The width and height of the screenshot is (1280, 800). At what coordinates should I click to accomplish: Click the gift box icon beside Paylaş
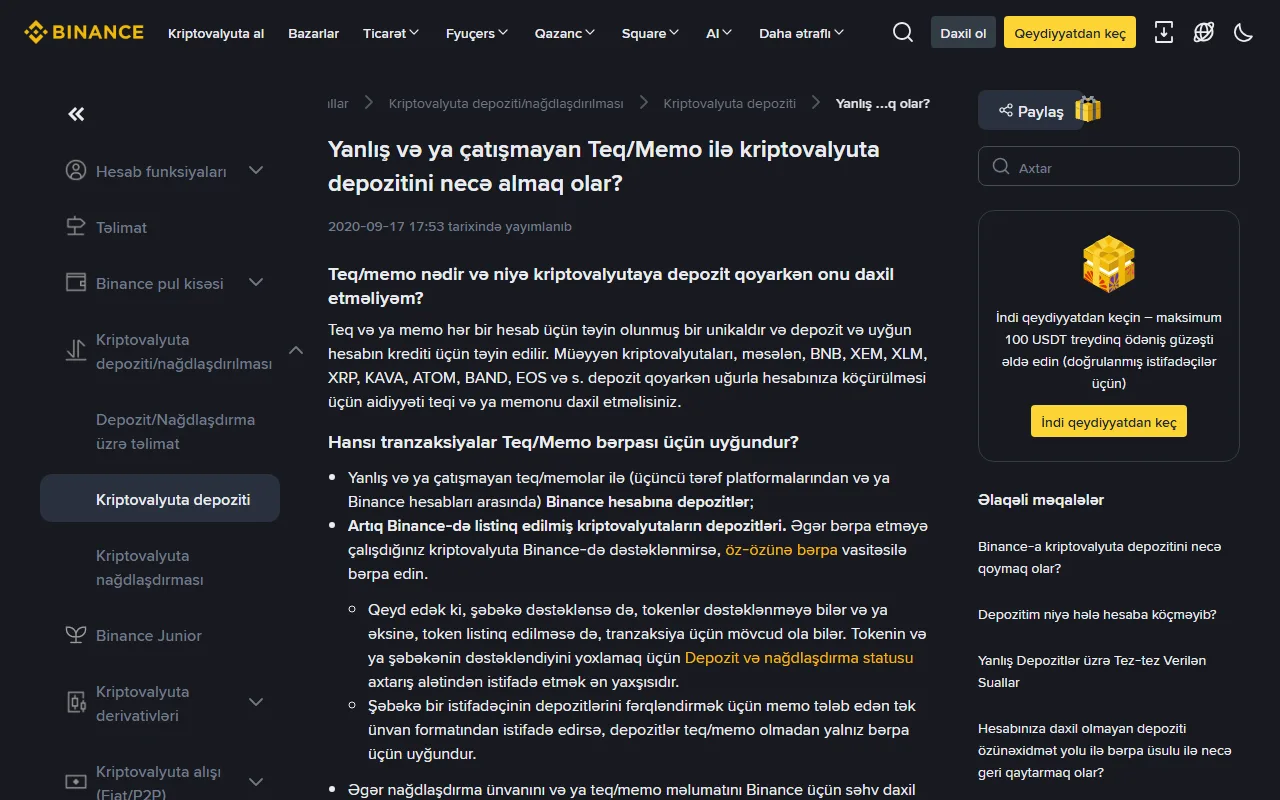coord(1088,109)
